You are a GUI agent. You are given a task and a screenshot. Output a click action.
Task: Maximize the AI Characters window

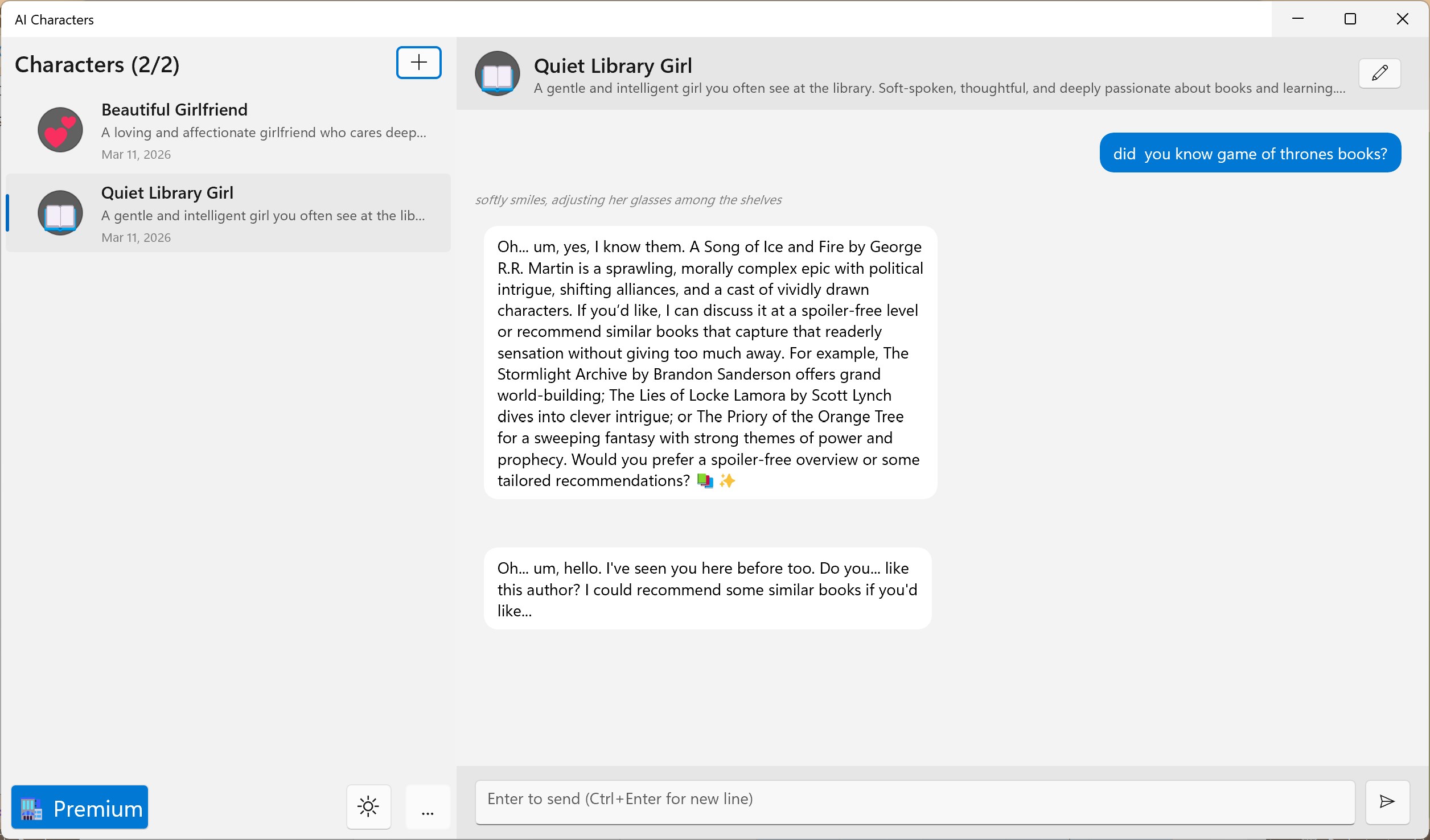click(1350, 19)
